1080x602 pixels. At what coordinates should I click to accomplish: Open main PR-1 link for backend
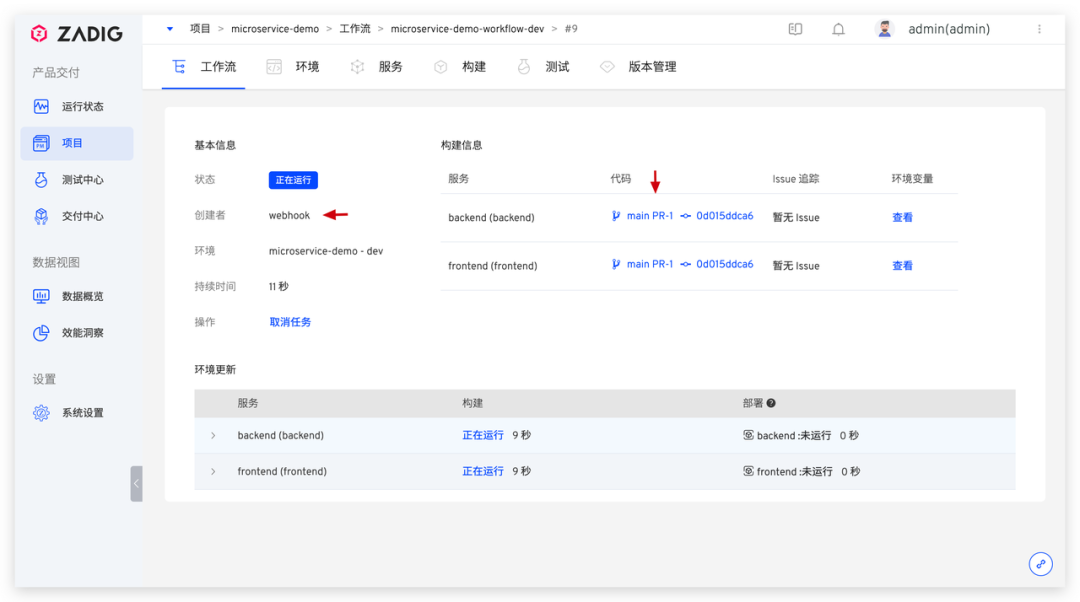650,216
